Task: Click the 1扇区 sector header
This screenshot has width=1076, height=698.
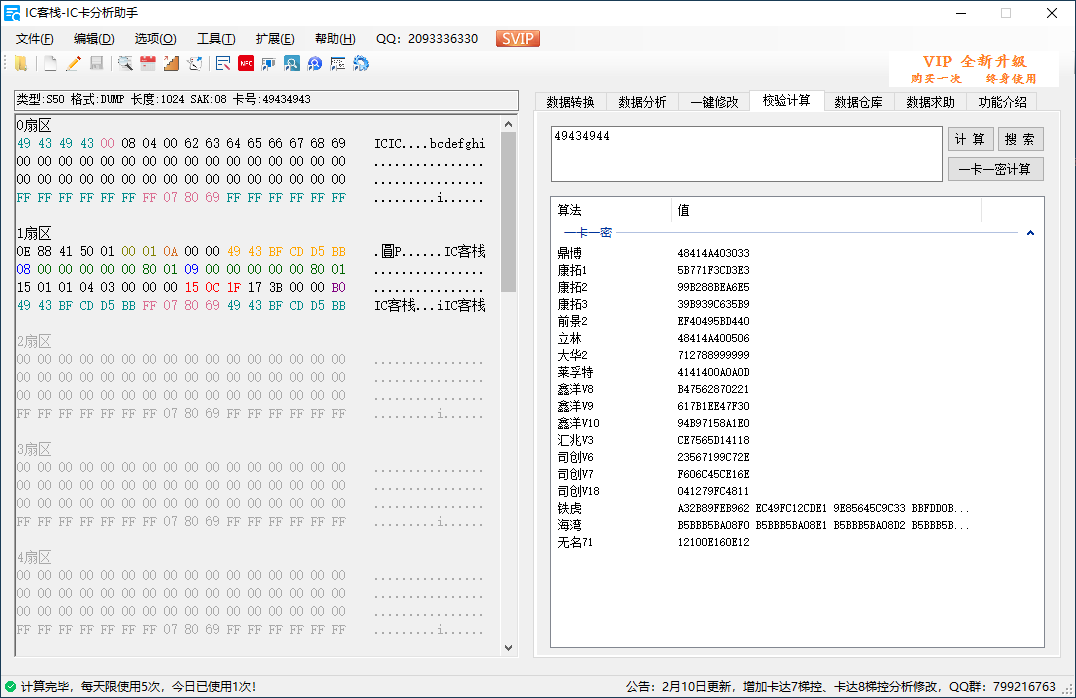Action: click(34, 233)
